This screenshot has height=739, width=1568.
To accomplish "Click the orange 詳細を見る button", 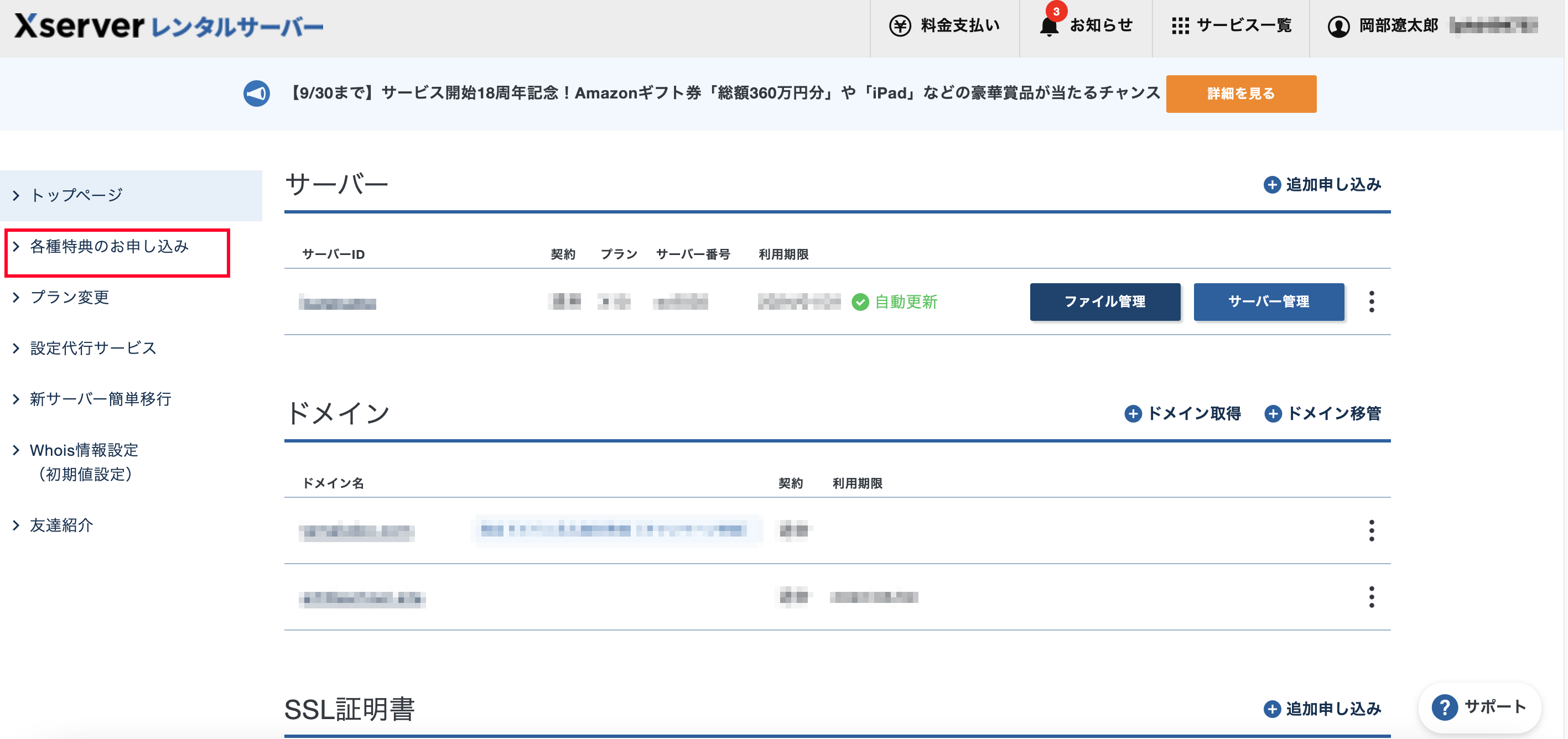I will [x=1240, y=93].
